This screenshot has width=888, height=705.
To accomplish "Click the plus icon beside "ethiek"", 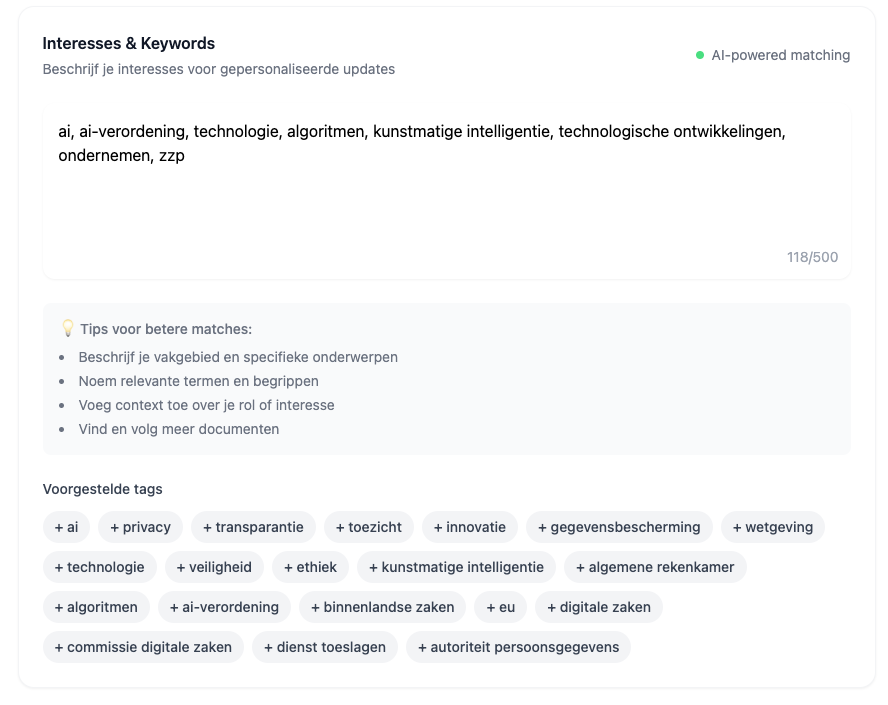I will click(x=291, y=567).
